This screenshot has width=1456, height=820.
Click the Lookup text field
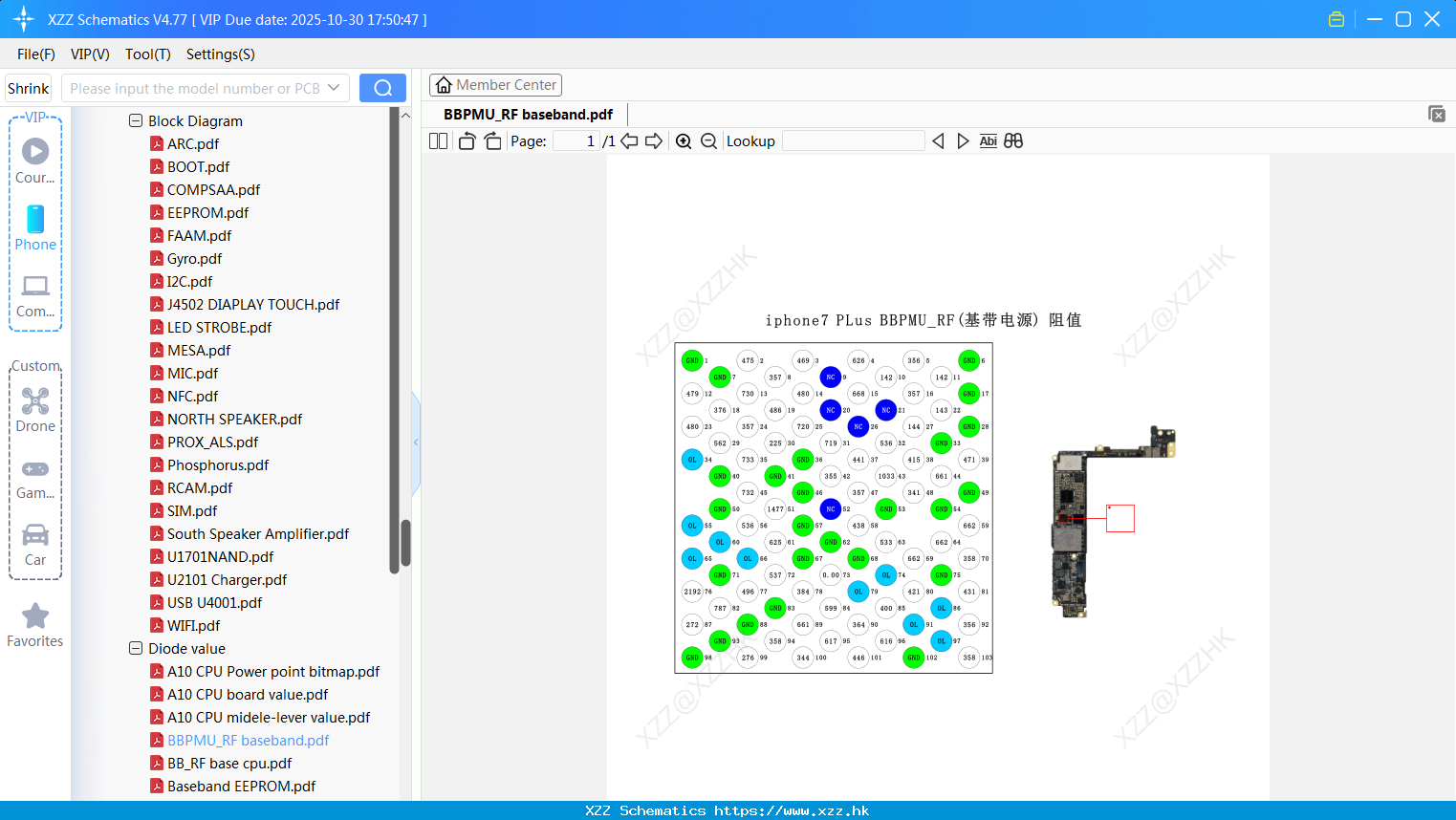point(853,141)
